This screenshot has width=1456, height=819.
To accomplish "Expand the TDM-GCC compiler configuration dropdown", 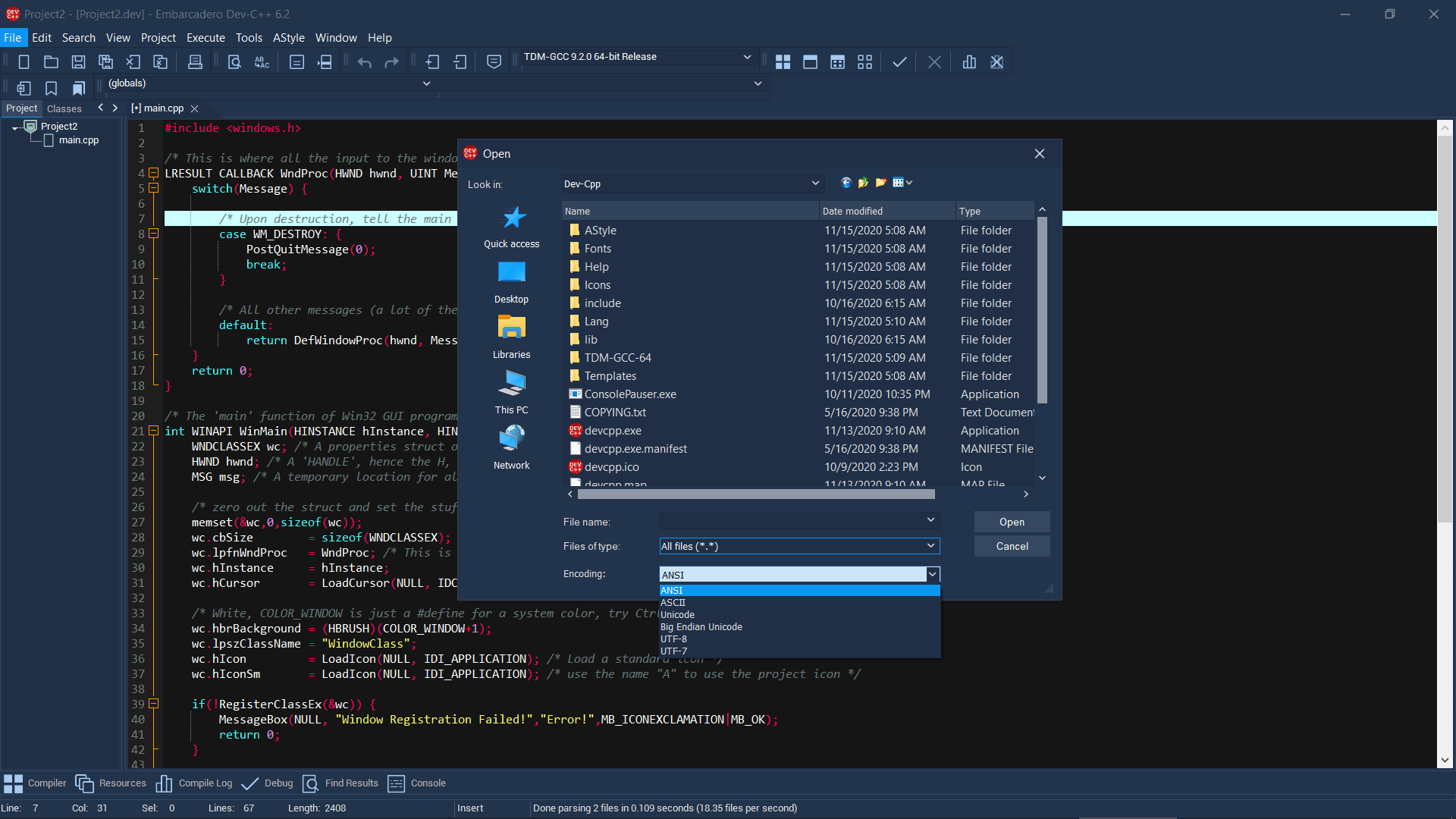I will pos(746,57).
